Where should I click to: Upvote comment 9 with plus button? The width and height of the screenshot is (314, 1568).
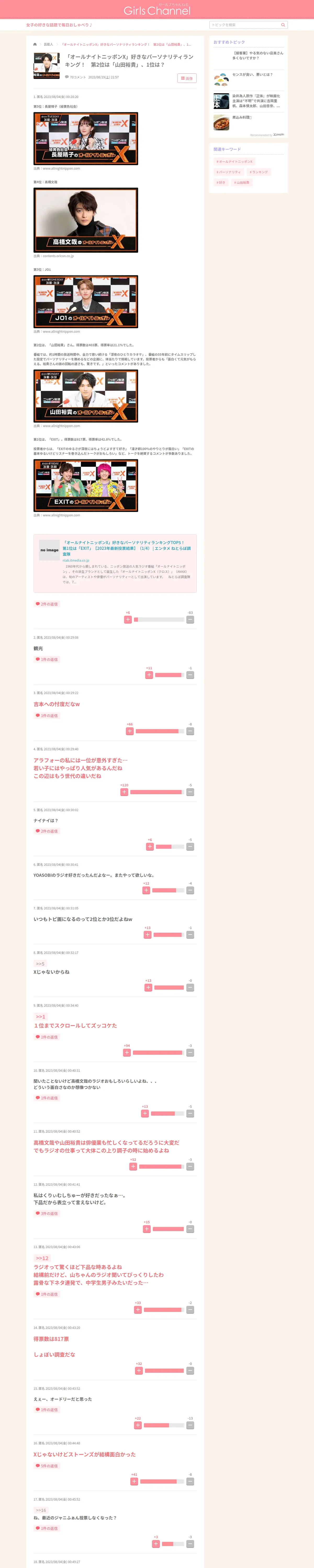coord(127,1052)
